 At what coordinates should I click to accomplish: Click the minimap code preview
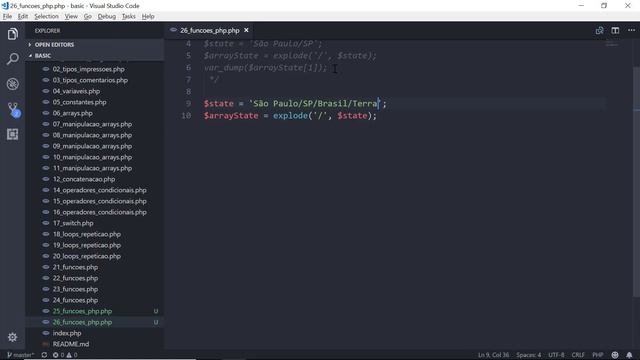click(611, 44)
